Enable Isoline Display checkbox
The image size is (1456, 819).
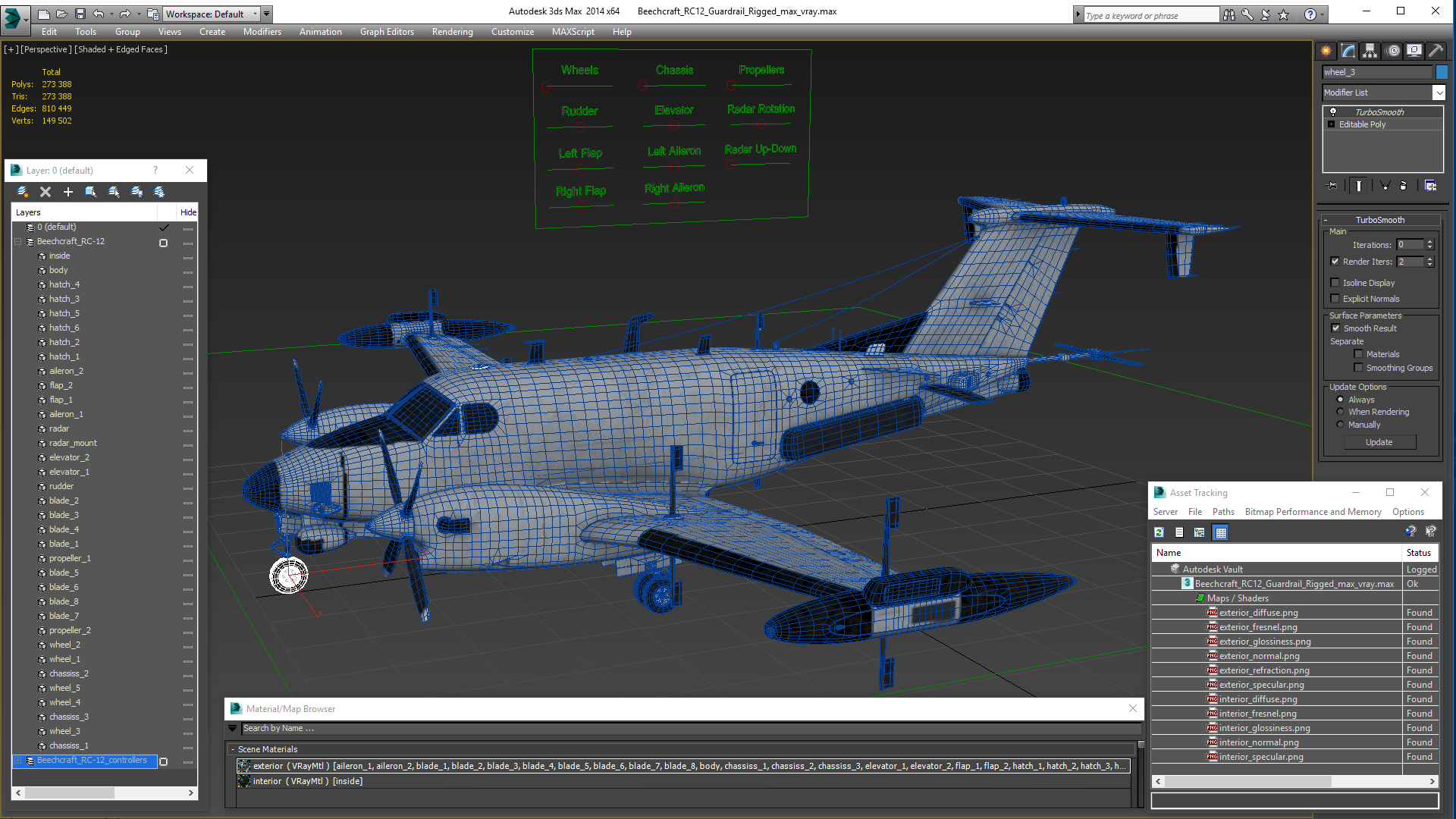1335,283
